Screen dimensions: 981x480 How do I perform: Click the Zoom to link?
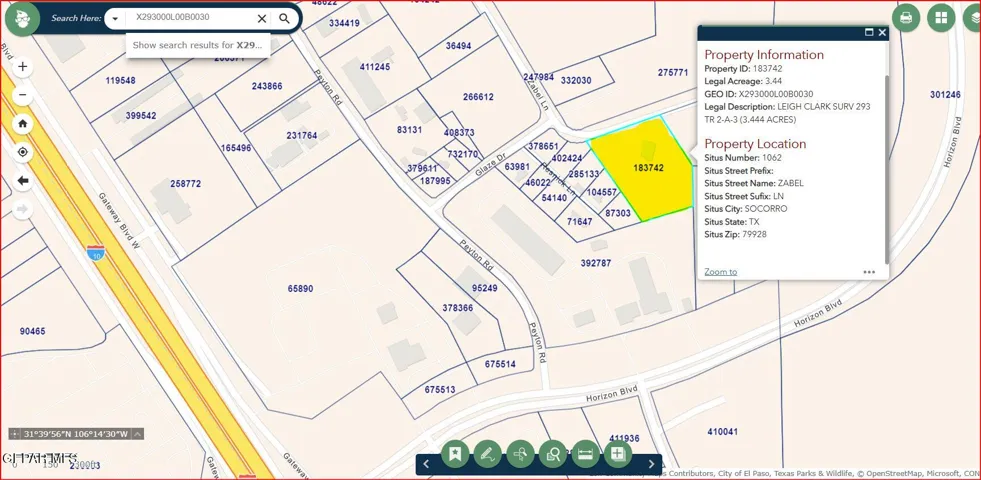tap(720, 272)
